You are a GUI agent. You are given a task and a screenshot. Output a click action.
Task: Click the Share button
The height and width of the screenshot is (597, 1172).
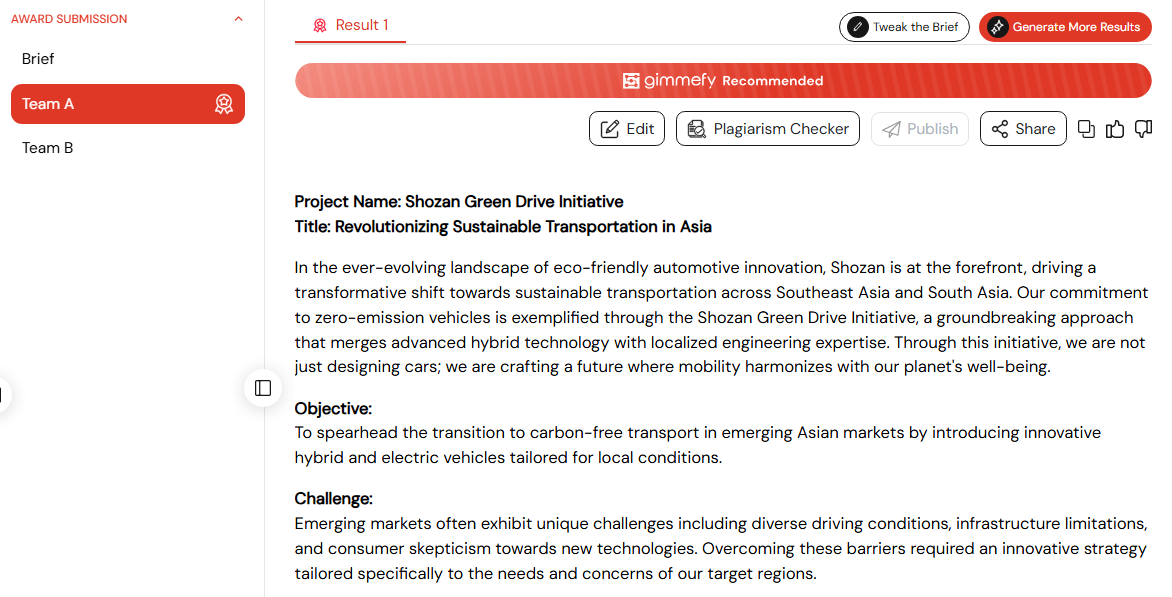(x=1023, y=129)
